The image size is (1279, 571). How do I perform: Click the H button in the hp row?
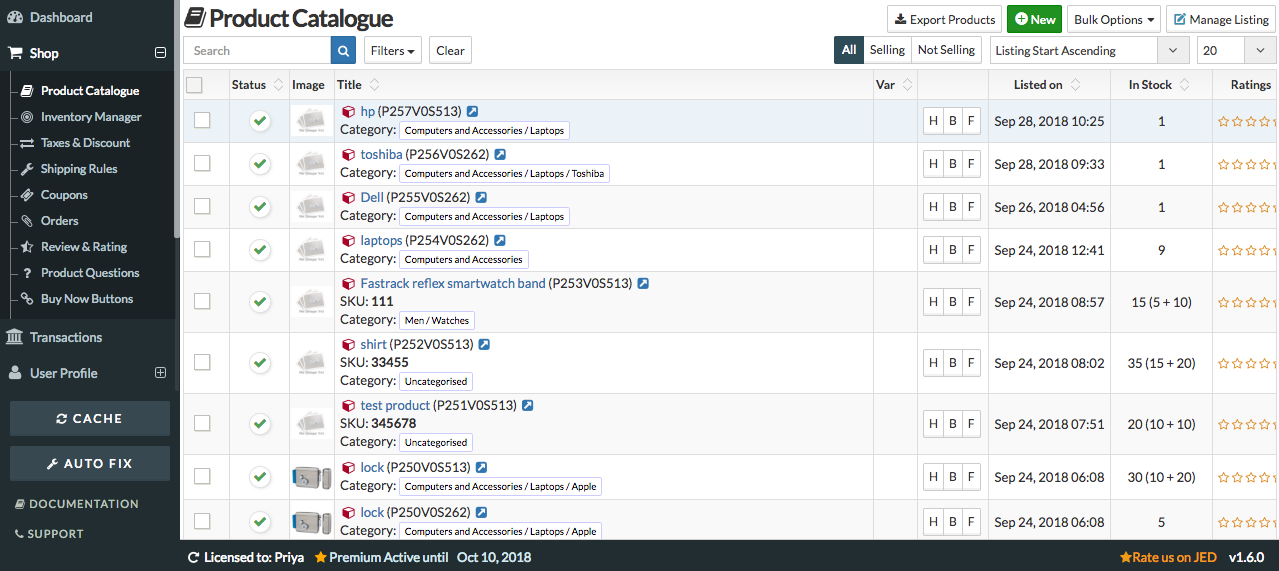933,121
